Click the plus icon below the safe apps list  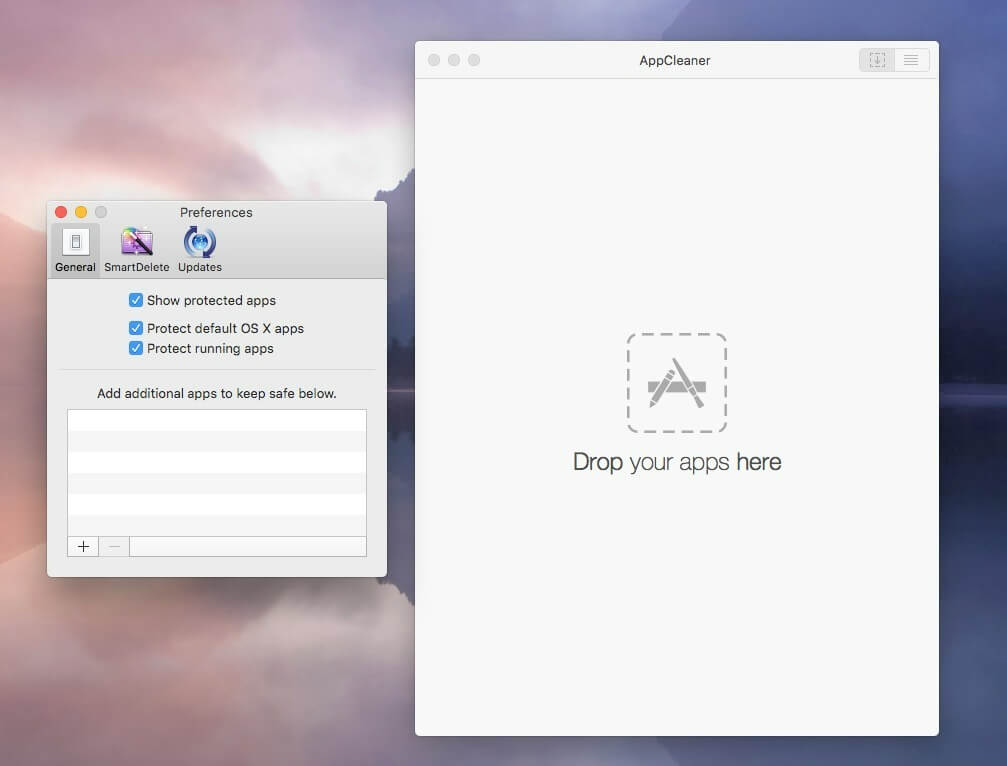(83, 546)
